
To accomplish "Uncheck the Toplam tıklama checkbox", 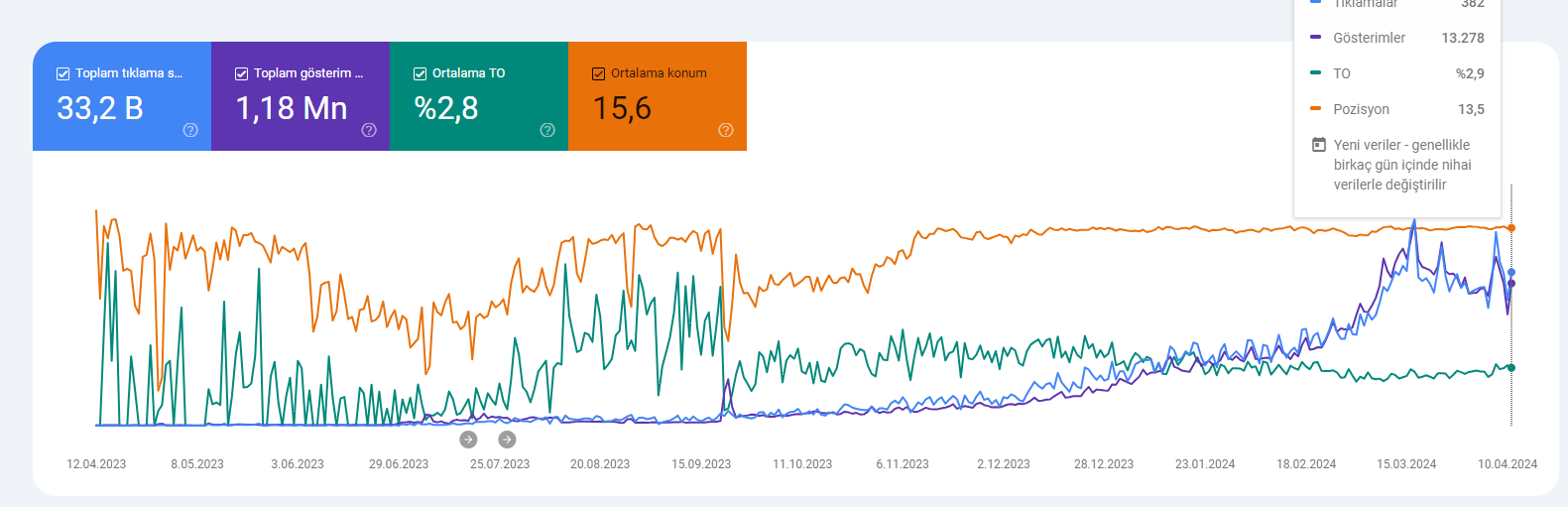I will [x=62, y=73].
